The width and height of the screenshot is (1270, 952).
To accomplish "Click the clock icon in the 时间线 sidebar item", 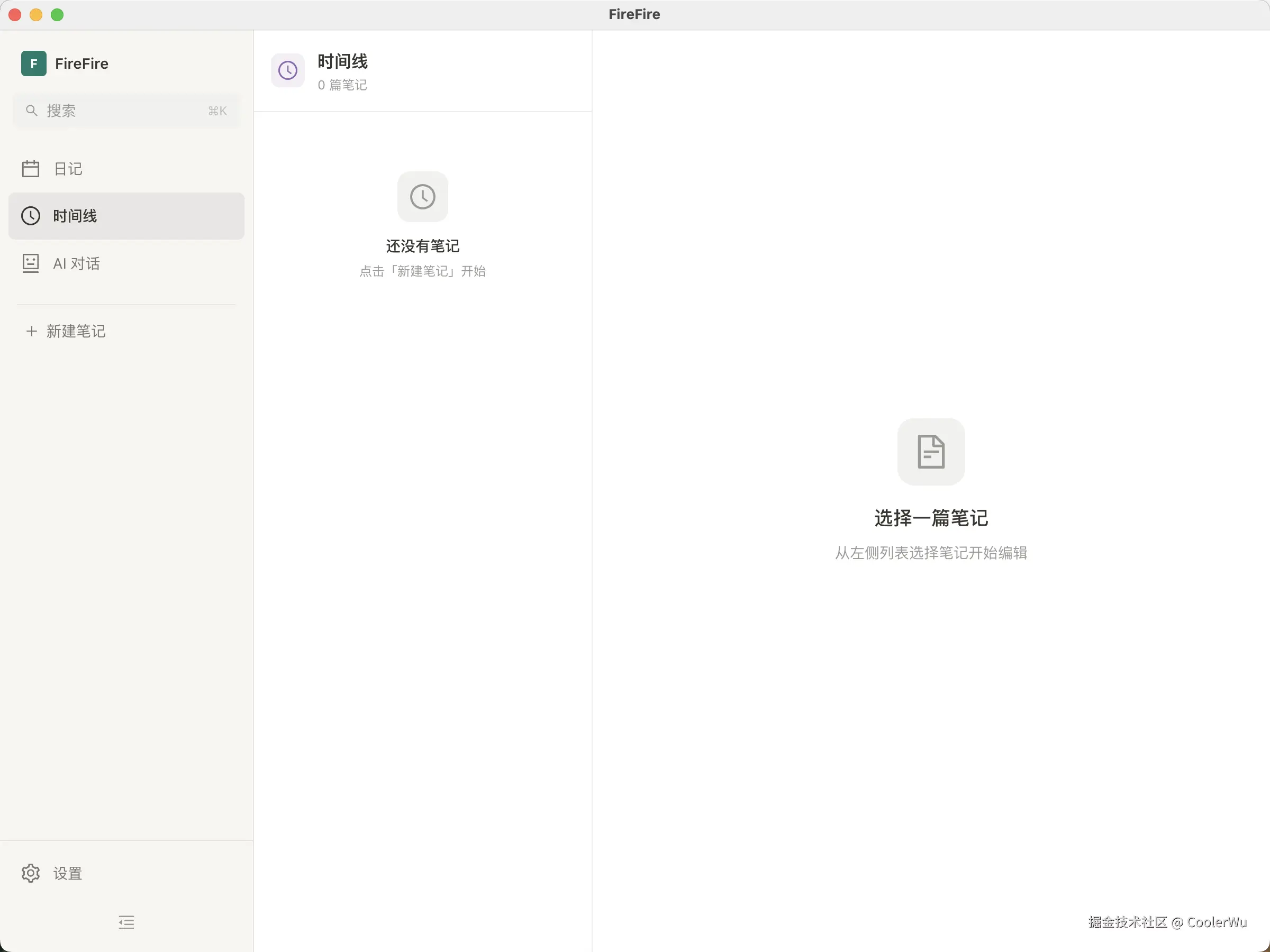I will (31, 216).
